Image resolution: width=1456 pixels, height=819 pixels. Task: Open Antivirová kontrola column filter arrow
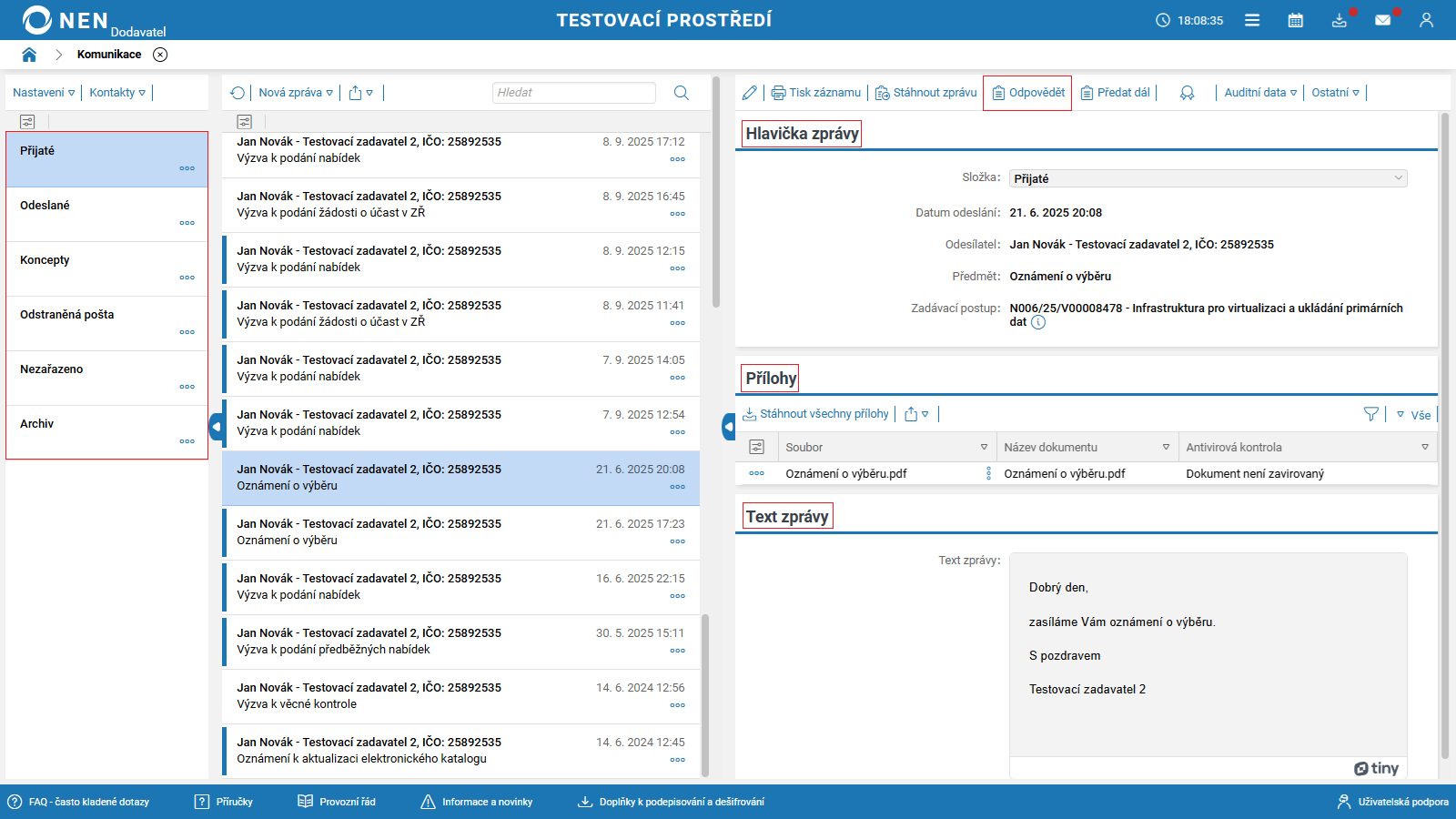tap(1425, 447)
